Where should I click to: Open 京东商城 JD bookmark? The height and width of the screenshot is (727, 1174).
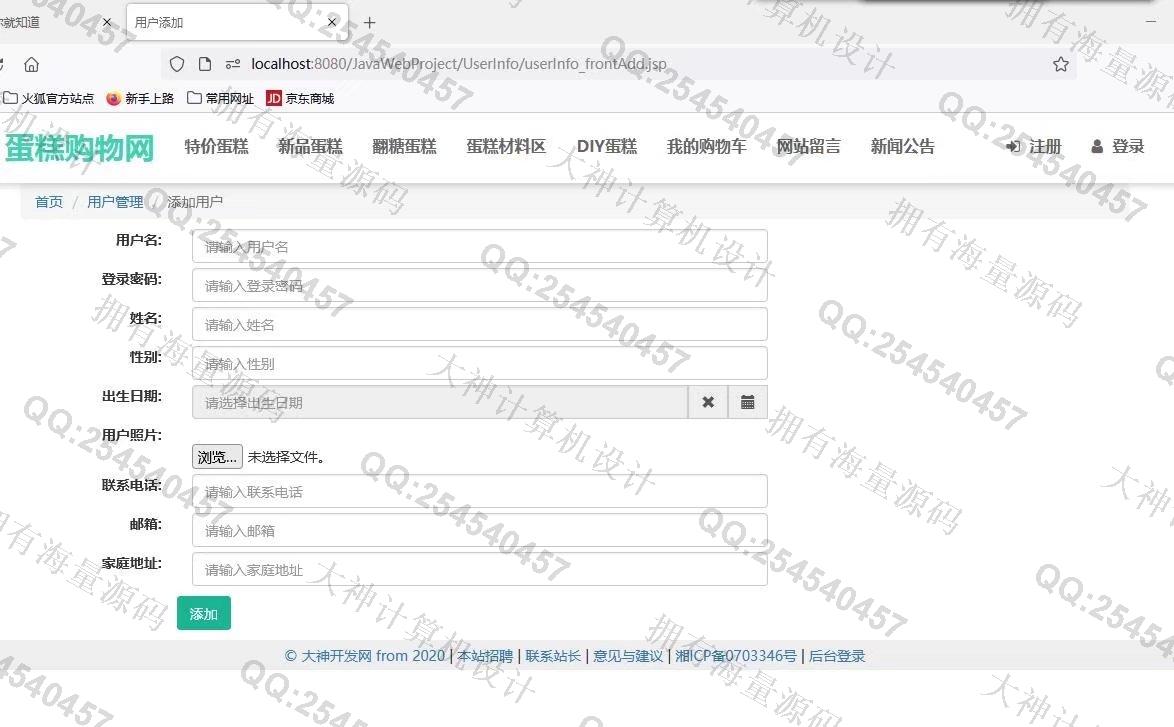click(x=300, y=98)
